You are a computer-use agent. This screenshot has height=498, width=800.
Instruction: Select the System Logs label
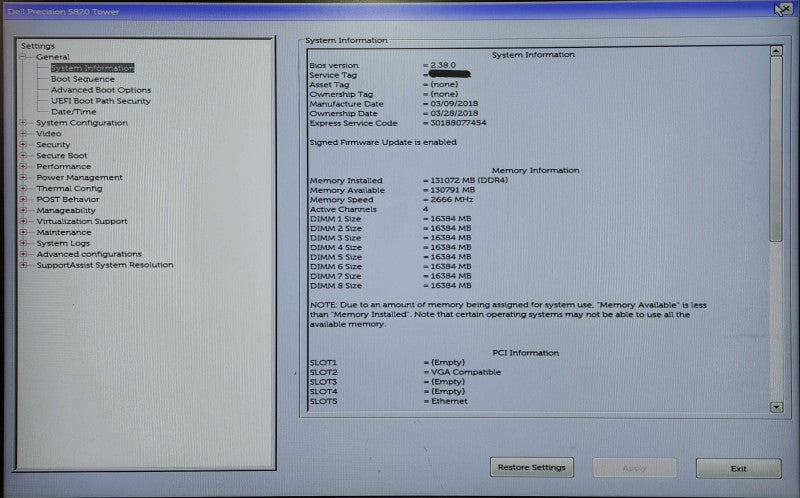point(63,243)
